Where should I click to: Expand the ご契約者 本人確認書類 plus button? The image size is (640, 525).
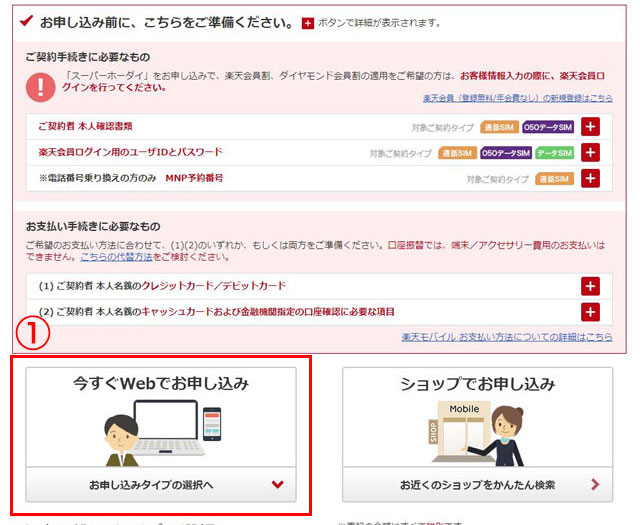[x=590, y=127]
